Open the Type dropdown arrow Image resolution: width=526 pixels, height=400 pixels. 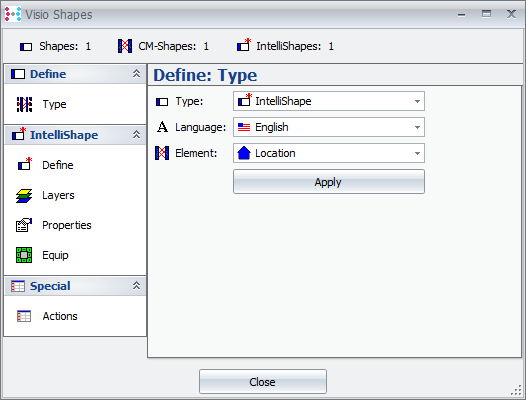coord(417,101)
